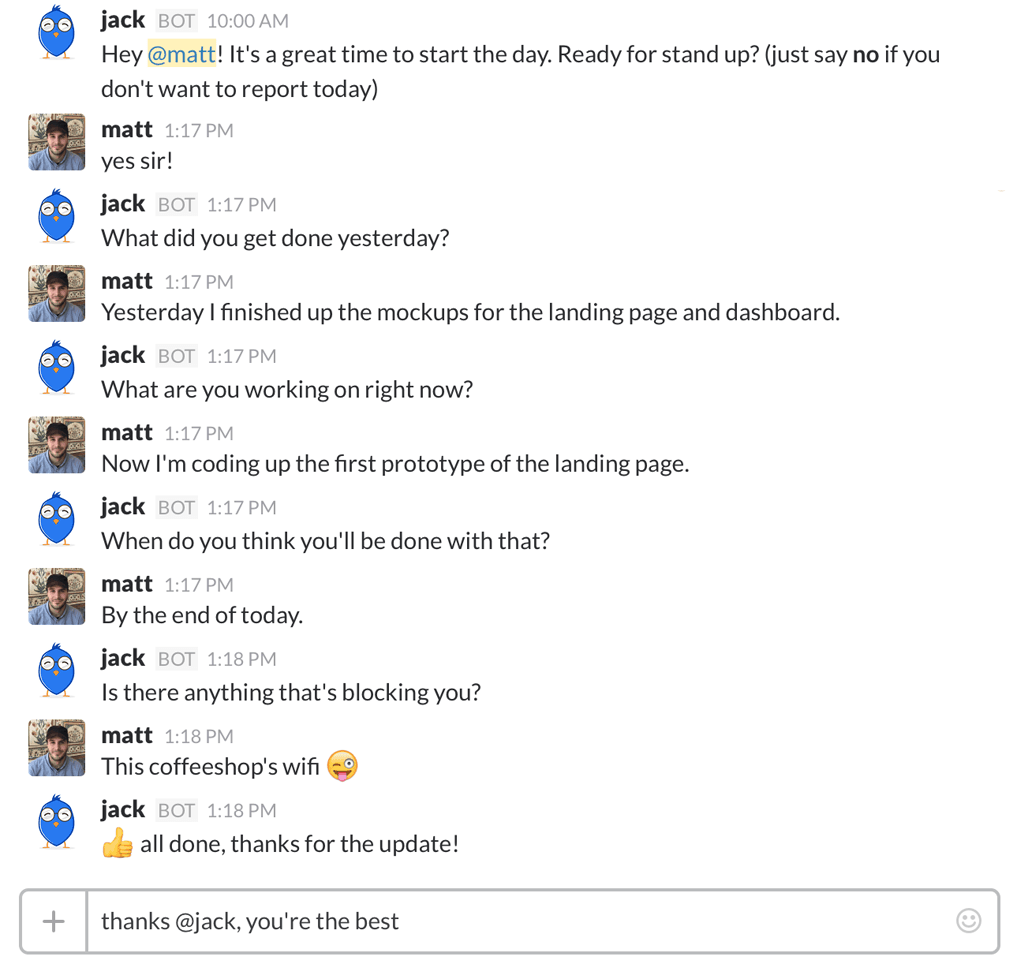Click jack's avatar beside 'What did you get done'
The width and height of the screenshot is (1032, 959).
point(57,217)
